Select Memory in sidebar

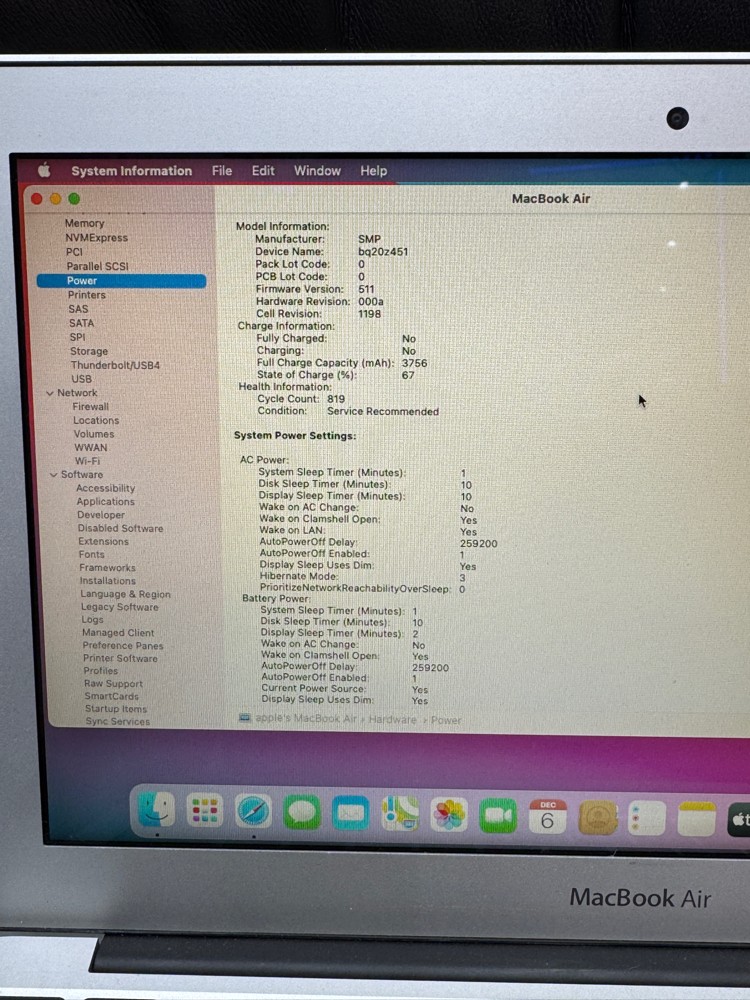coord(84,223)
